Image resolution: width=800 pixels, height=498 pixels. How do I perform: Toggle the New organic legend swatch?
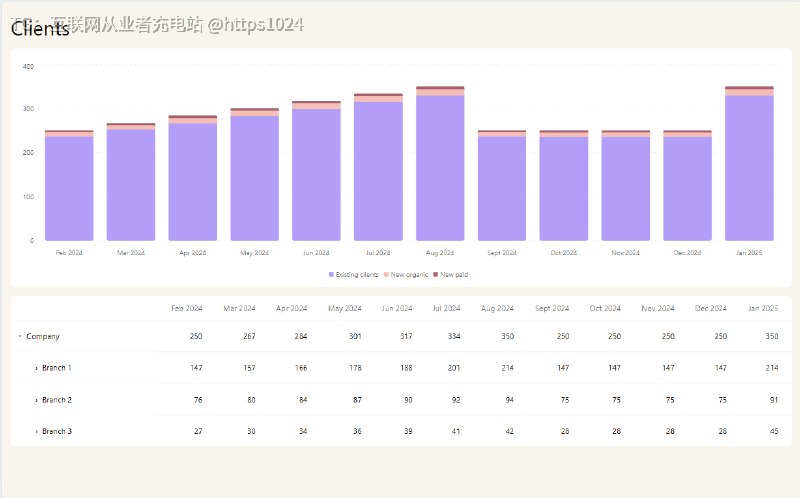click(x=386, y=275)
